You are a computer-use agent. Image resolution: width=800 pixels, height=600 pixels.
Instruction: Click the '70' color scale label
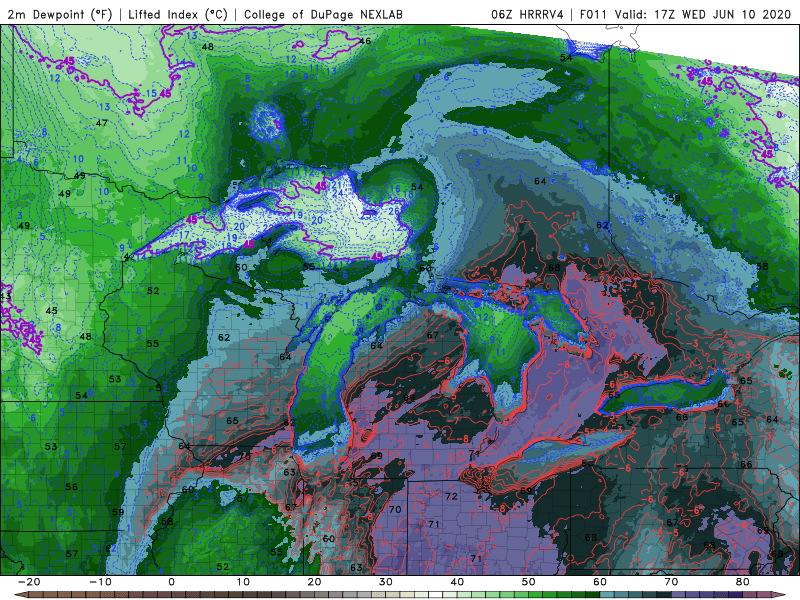pos(671,582)
